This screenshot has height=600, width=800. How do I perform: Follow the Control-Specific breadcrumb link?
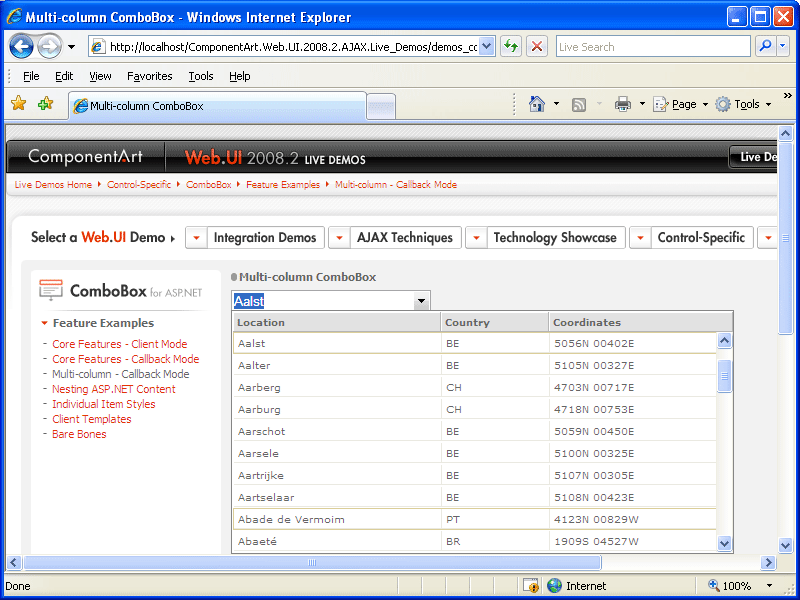139,185
